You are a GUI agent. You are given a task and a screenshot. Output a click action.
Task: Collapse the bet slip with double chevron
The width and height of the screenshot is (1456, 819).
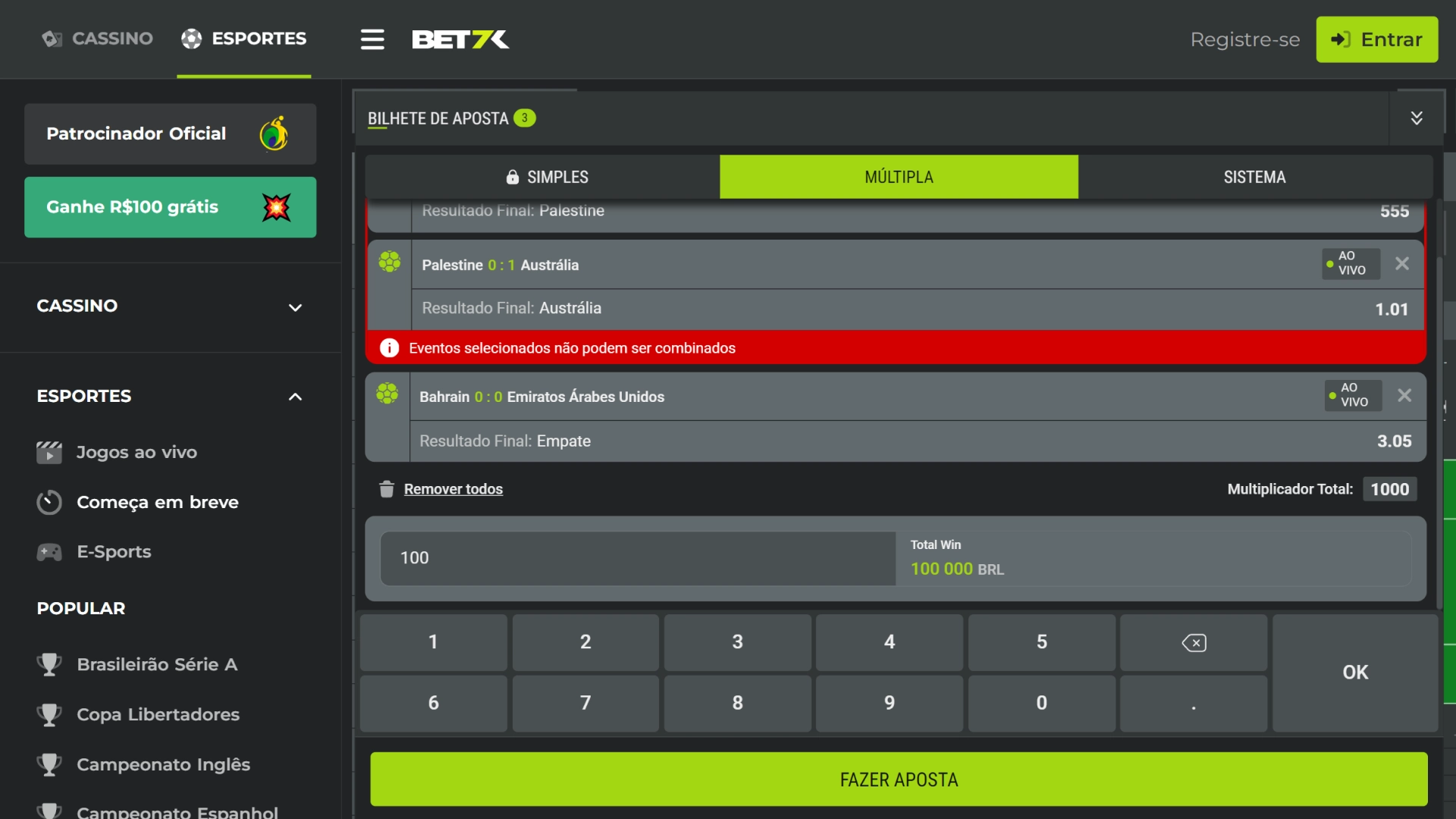pos(1416,118)
